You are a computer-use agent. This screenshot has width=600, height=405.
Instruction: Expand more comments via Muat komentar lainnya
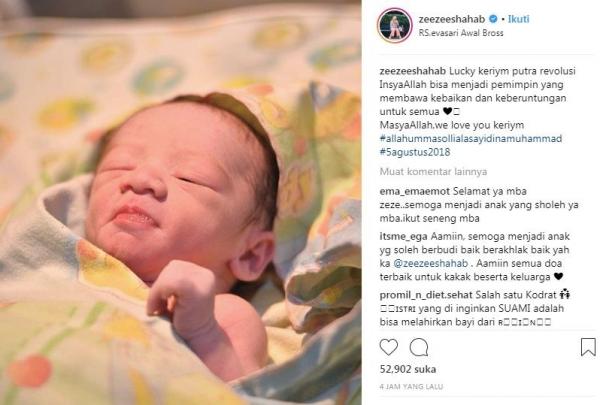pos(433,171)
